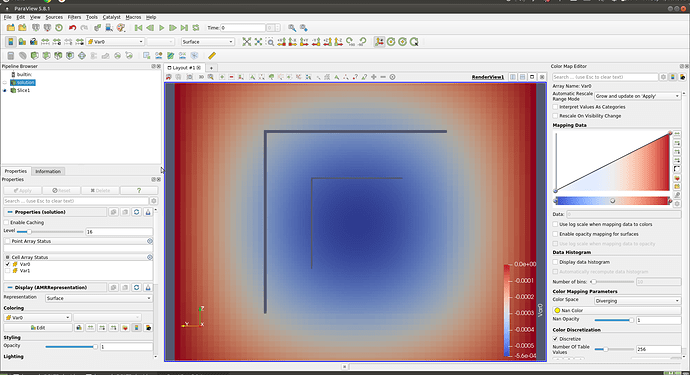Click the Play animation button

pos(161,28)
